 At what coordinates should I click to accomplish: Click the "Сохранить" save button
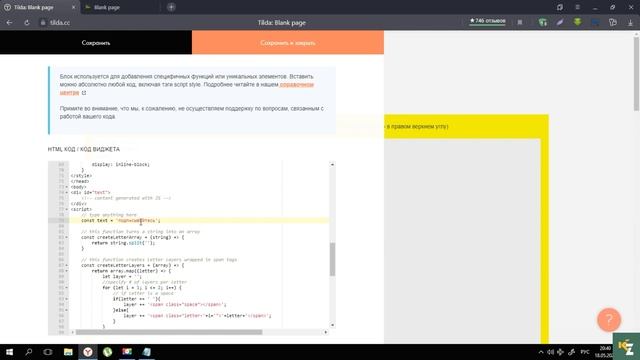96,42
